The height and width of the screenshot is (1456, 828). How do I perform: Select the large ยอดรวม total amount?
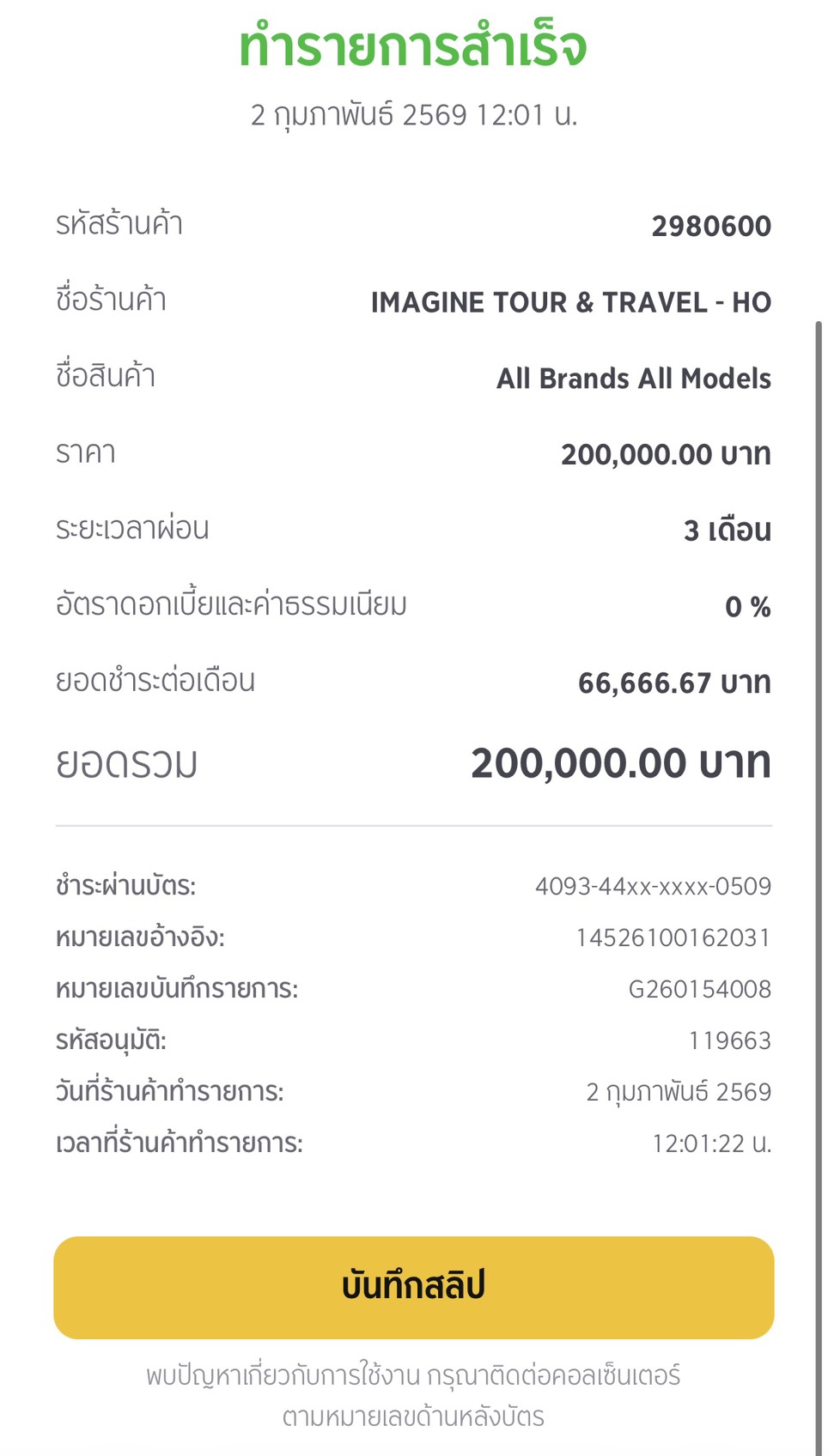620,763
